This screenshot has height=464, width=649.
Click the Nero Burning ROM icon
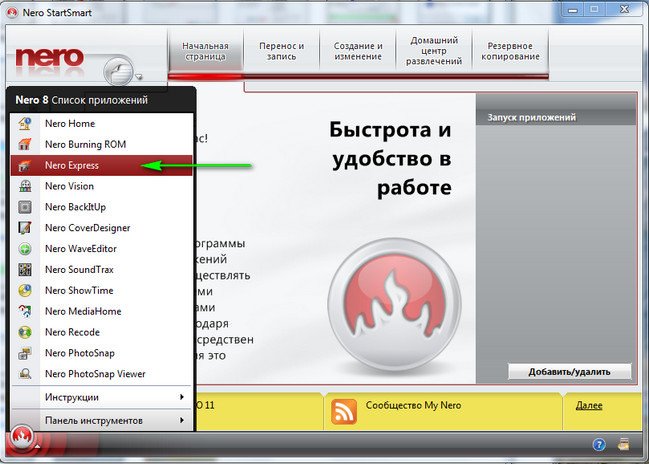point(25,144)
